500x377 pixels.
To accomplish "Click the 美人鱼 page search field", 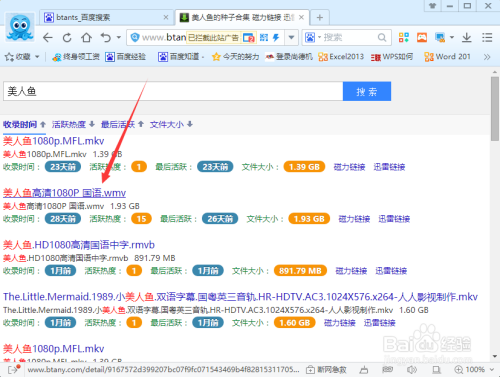I will coord(173,91).
